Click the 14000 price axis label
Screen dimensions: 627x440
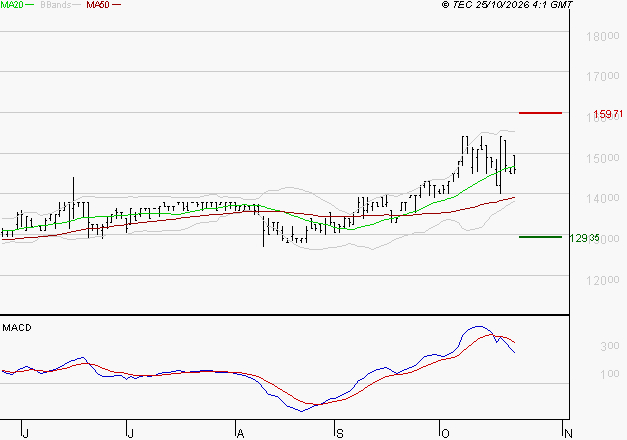click(603, 198)
